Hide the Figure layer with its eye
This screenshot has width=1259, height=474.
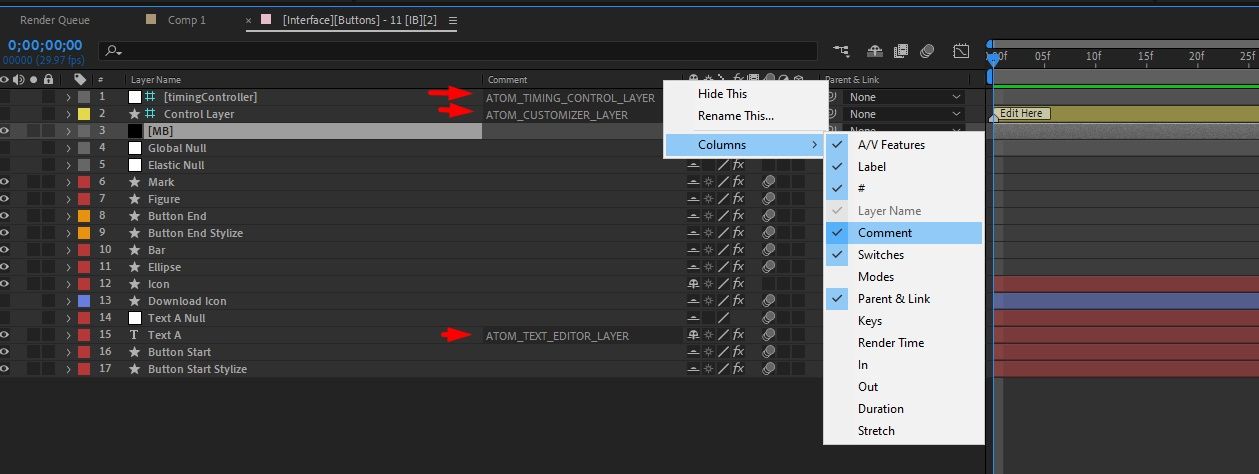click(x=5, y=199)
